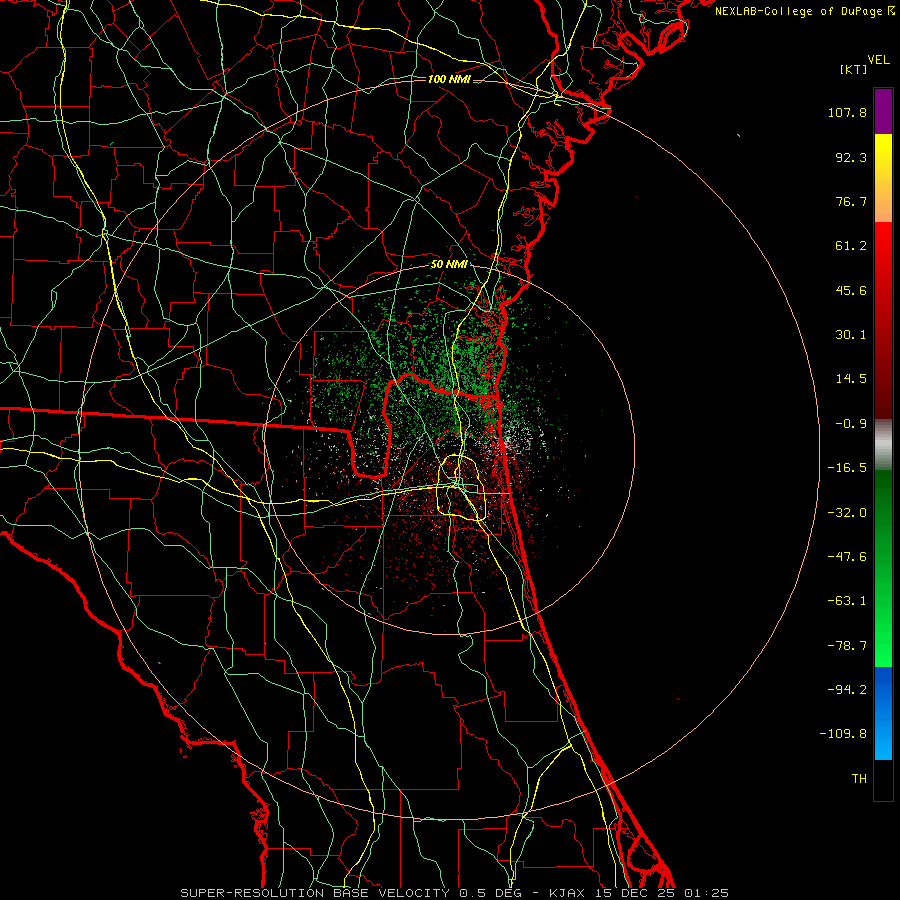Click the NEXLAB-College of DuPage watermark text
Image resolution: width=900 pixels, height=900 pixels.
tap(804, 11)
